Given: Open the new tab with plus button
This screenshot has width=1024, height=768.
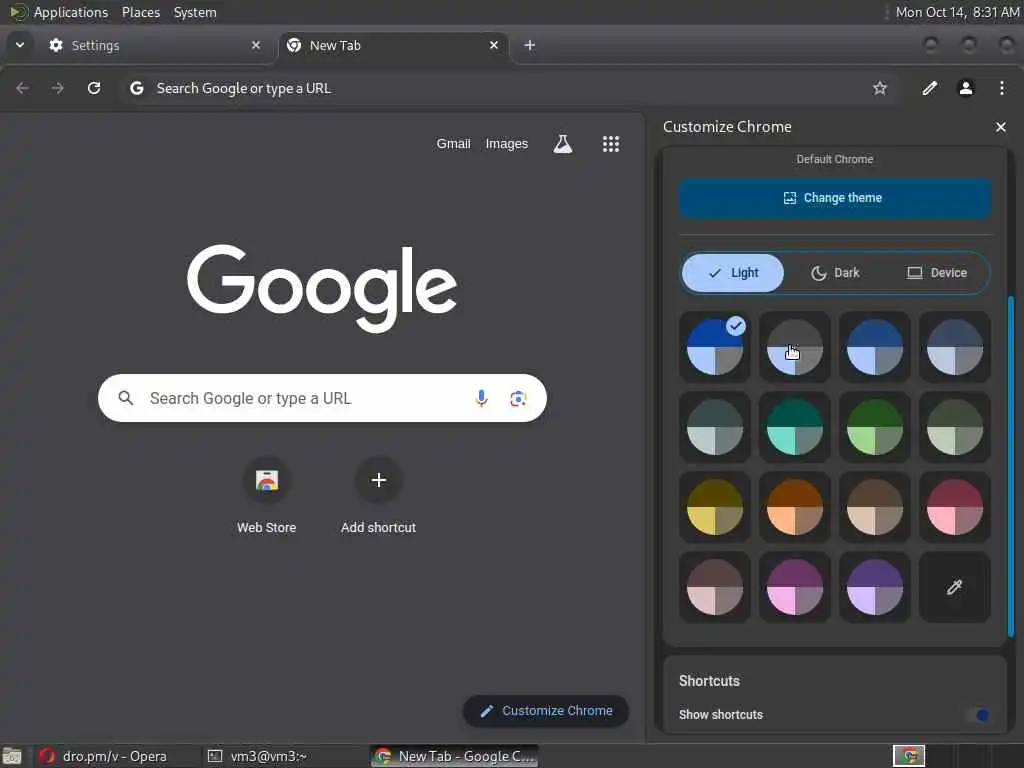Looking at the screenshot, I should point(530,45).
